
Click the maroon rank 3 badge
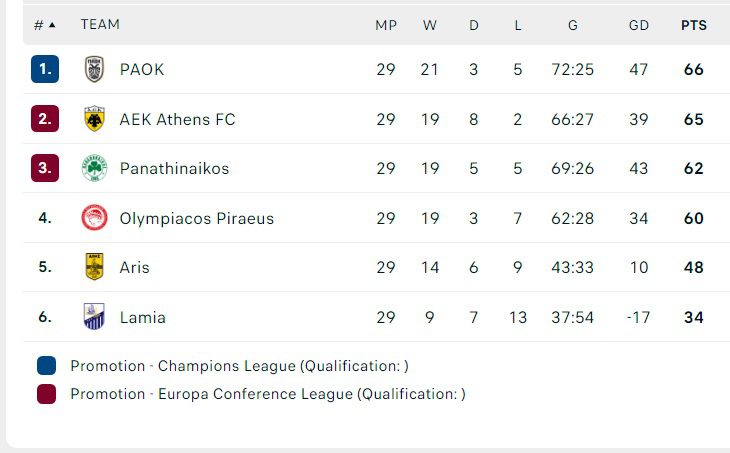45,169
